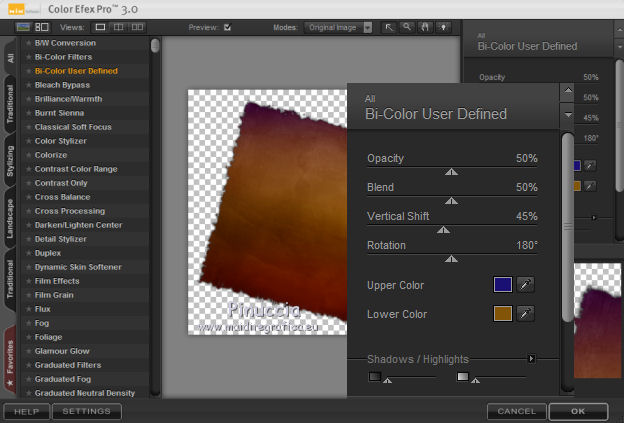The width and height of the screenshot is (624, 423).
Task: Pick Upper Color with eyedropper
Action: pos(526,286)
